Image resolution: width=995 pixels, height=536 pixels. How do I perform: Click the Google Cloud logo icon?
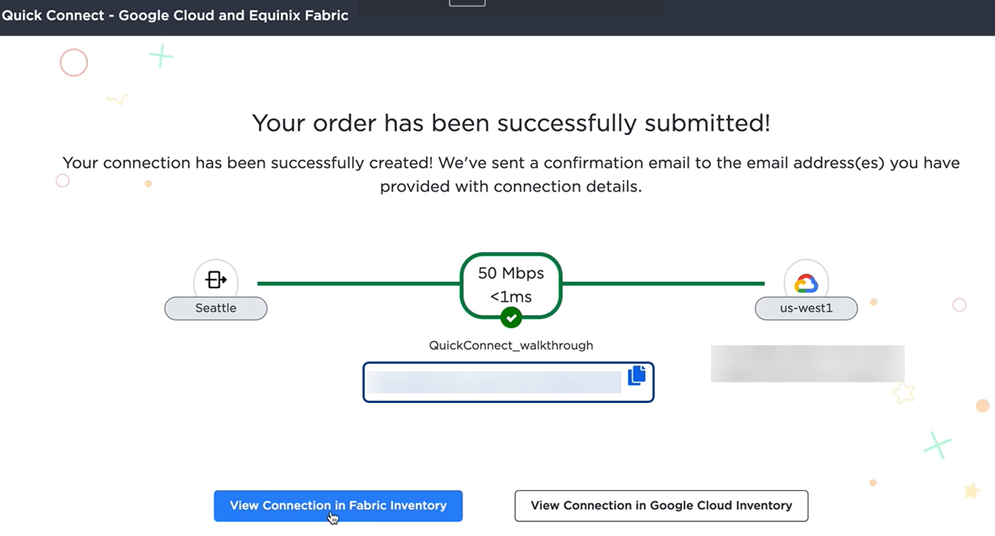tap(806, 282)
